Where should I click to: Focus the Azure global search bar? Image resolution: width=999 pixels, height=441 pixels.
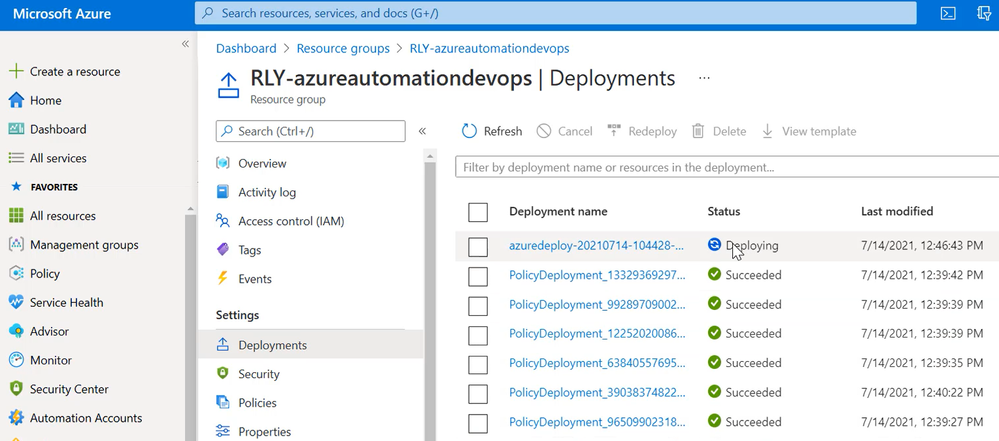click(555, 14)
